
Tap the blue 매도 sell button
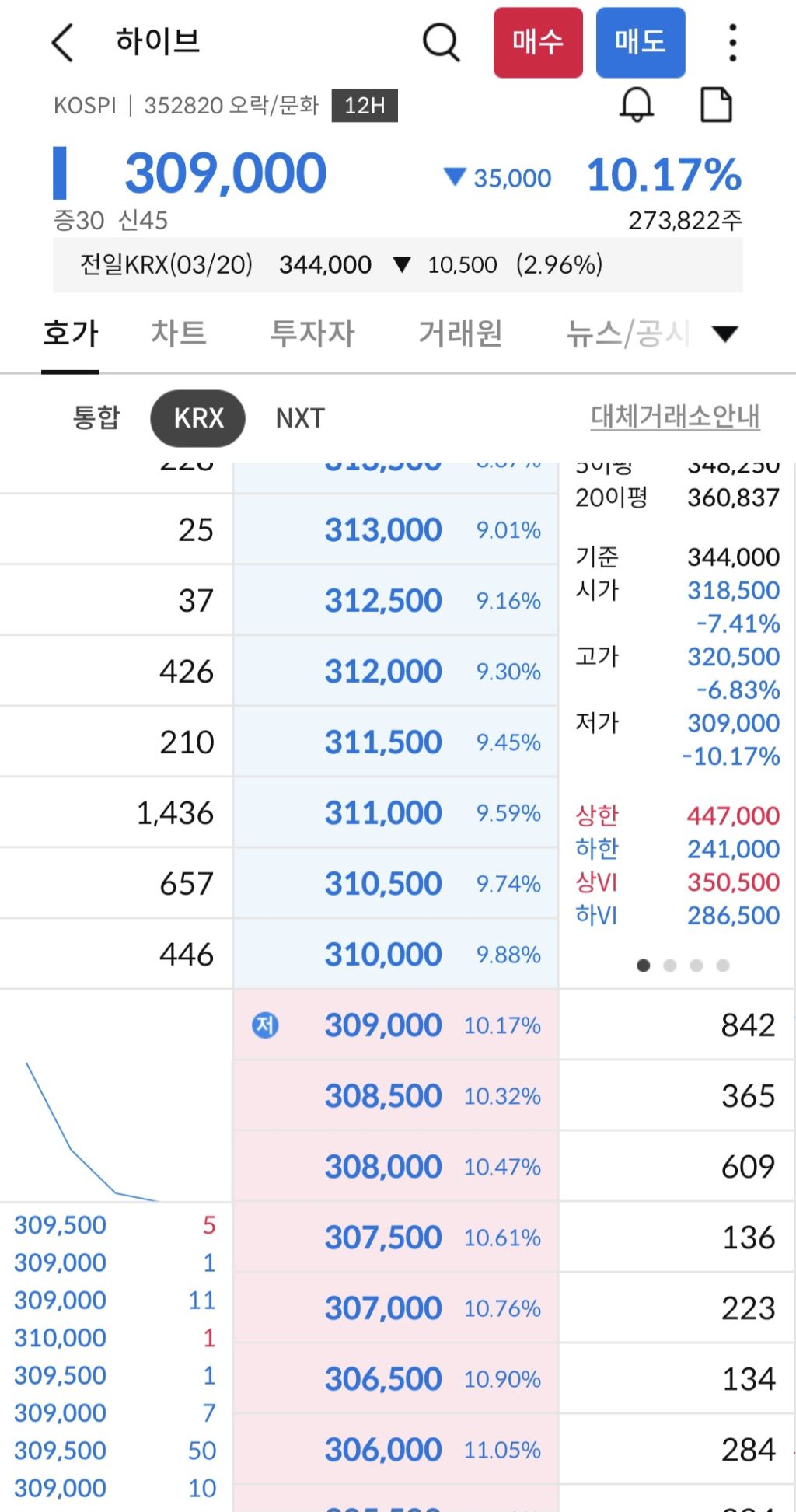pos(641,43)
